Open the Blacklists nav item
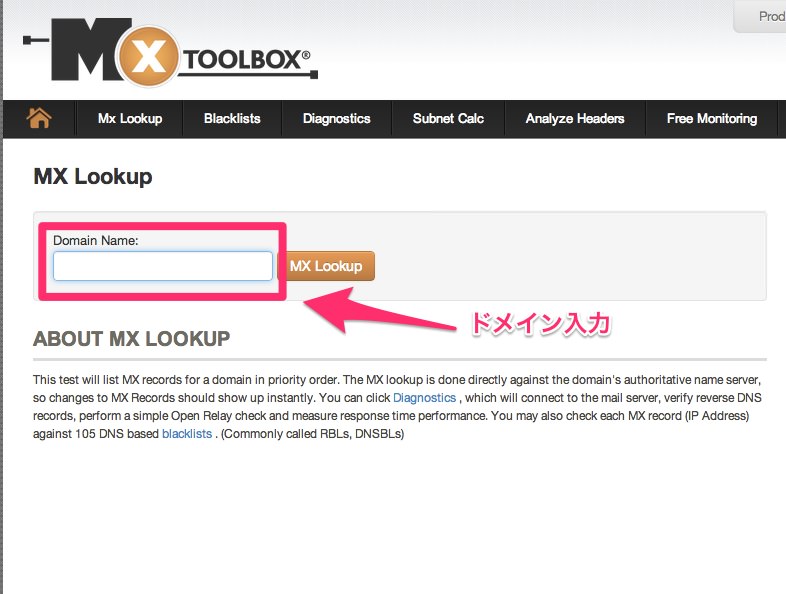Image resolution: width=786 pixels, height=594 pixels. coord(232,119)
